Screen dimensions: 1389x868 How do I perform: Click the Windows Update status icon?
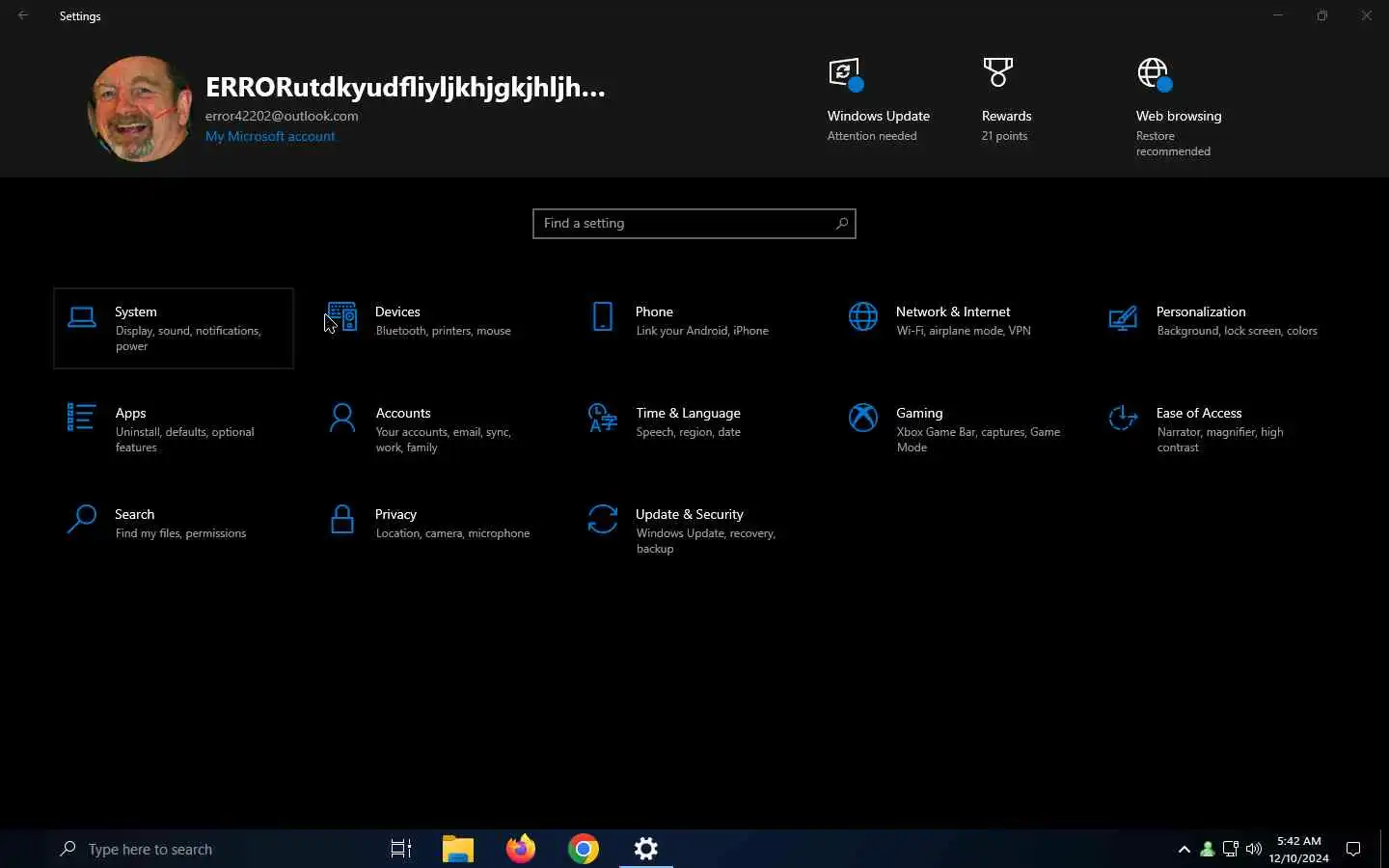point(846,73)
